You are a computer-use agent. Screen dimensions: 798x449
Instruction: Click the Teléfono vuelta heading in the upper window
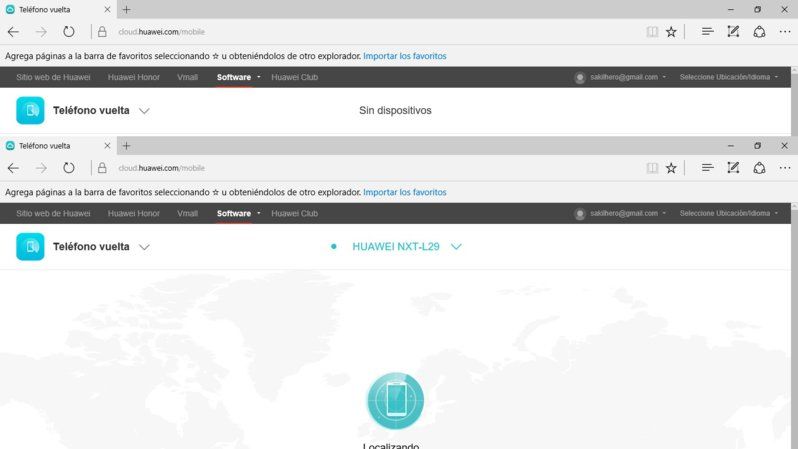(x=91, y=110)
